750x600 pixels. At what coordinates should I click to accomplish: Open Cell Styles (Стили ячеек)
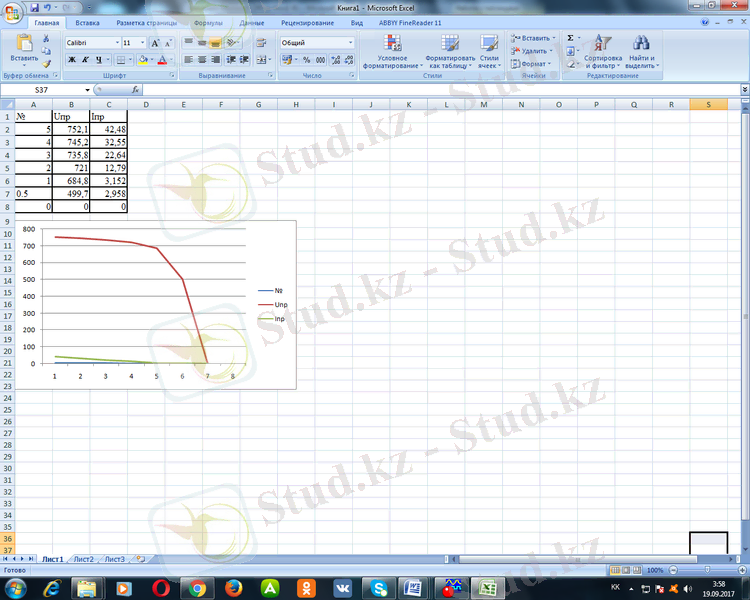pyautogui.click(x=489, y=52)
